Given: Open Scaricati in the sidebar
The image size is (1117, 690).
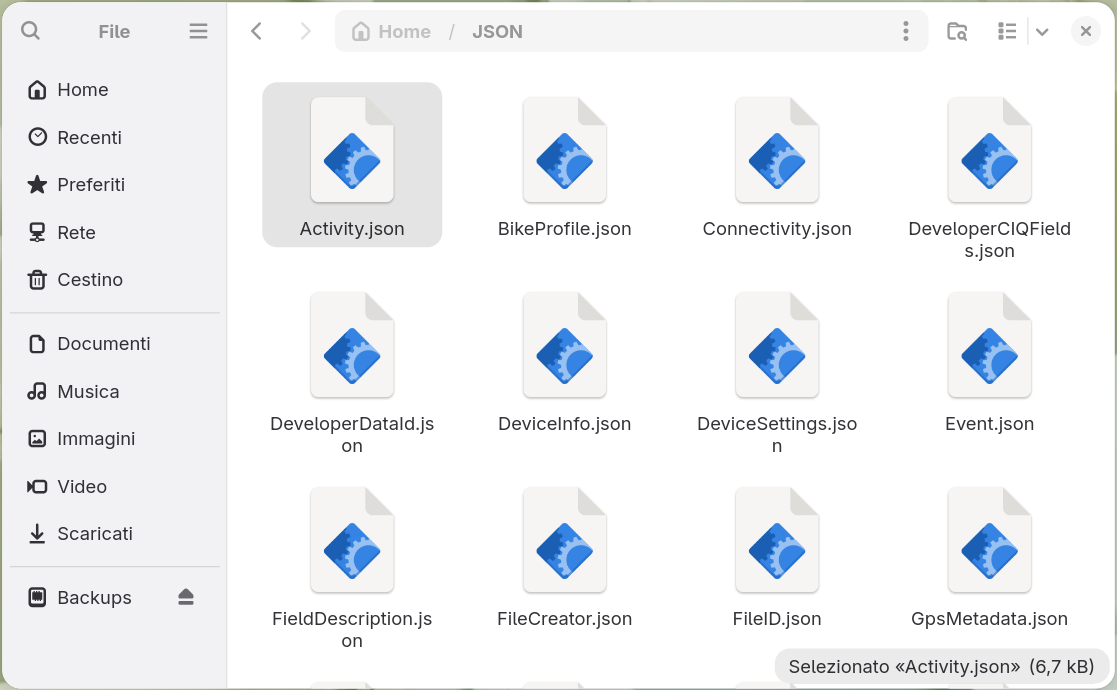Looking at the screenshot, I should coord(115,533).
